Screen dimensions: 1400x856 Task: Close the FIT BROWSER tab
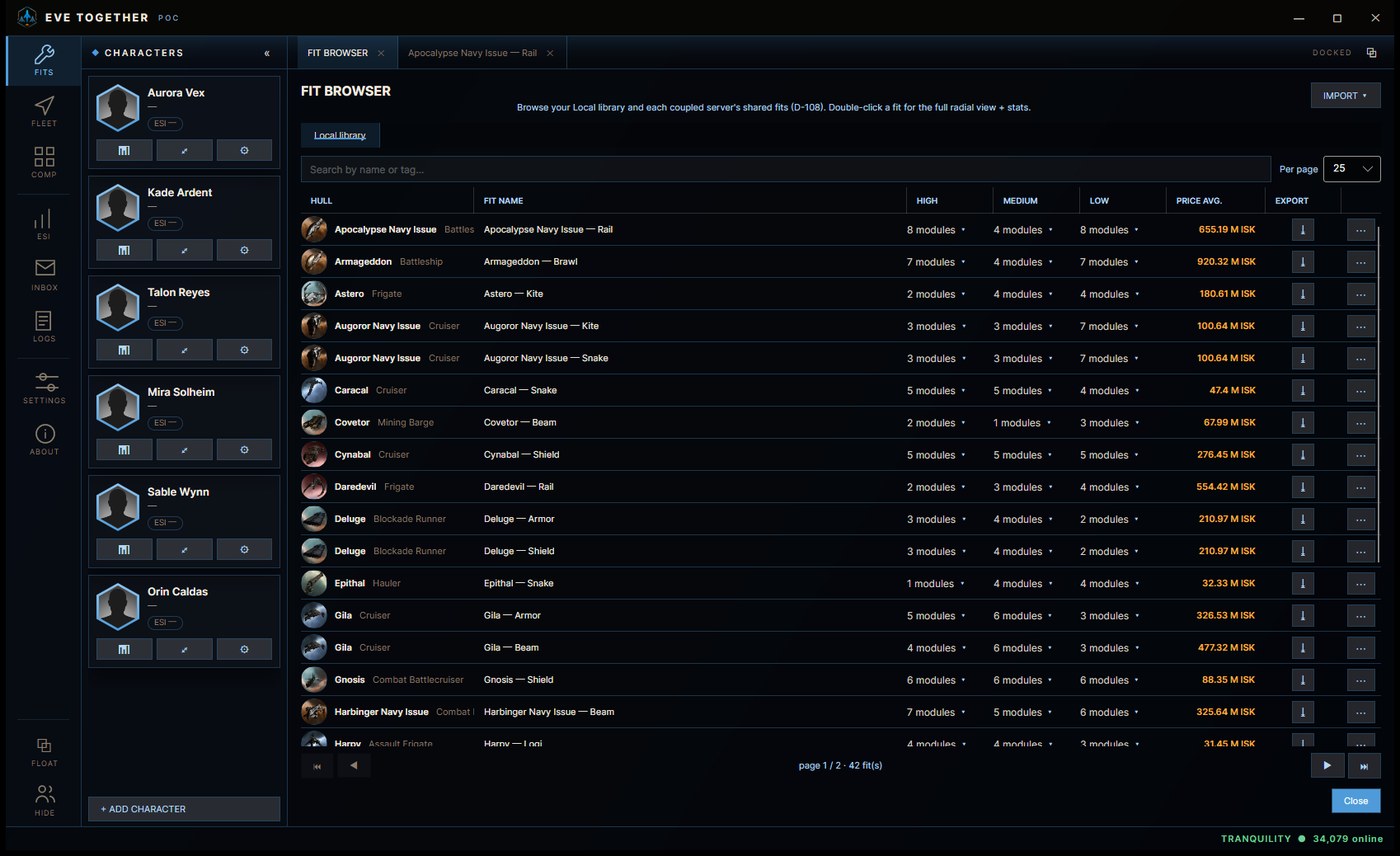click(x=381, y=53)
